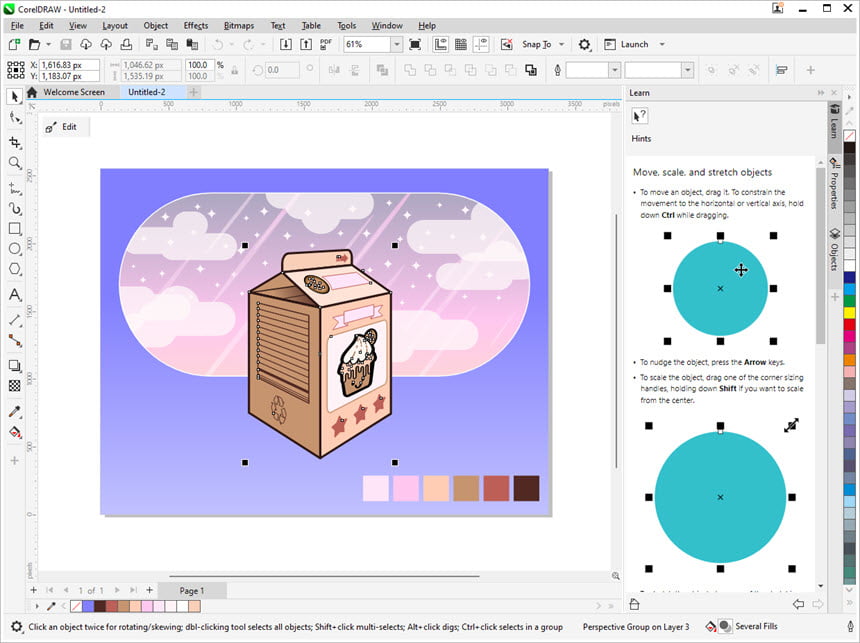The height and width of the screenshot is (643, 860).
Task: Select the Connector tool
Action: (x=15, y=341)
